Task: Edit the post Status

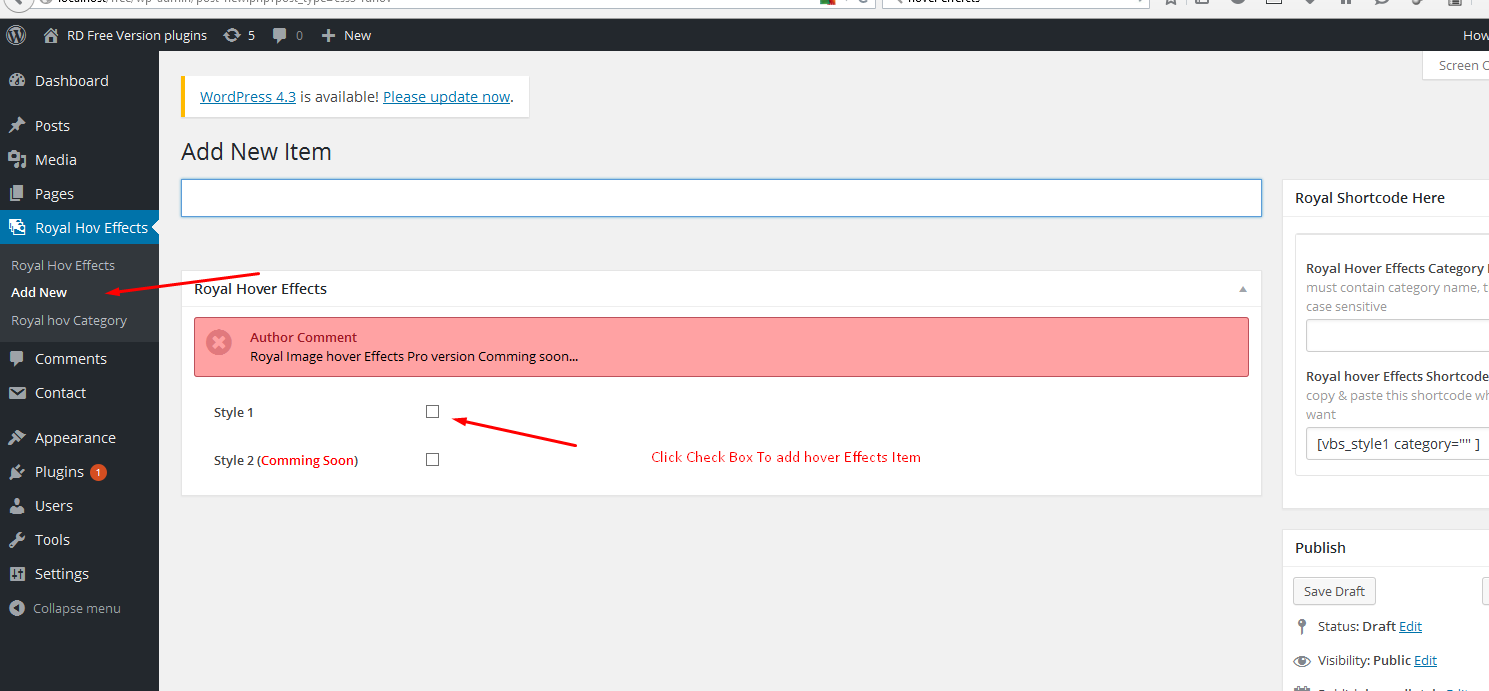Action: [1410, 626]
